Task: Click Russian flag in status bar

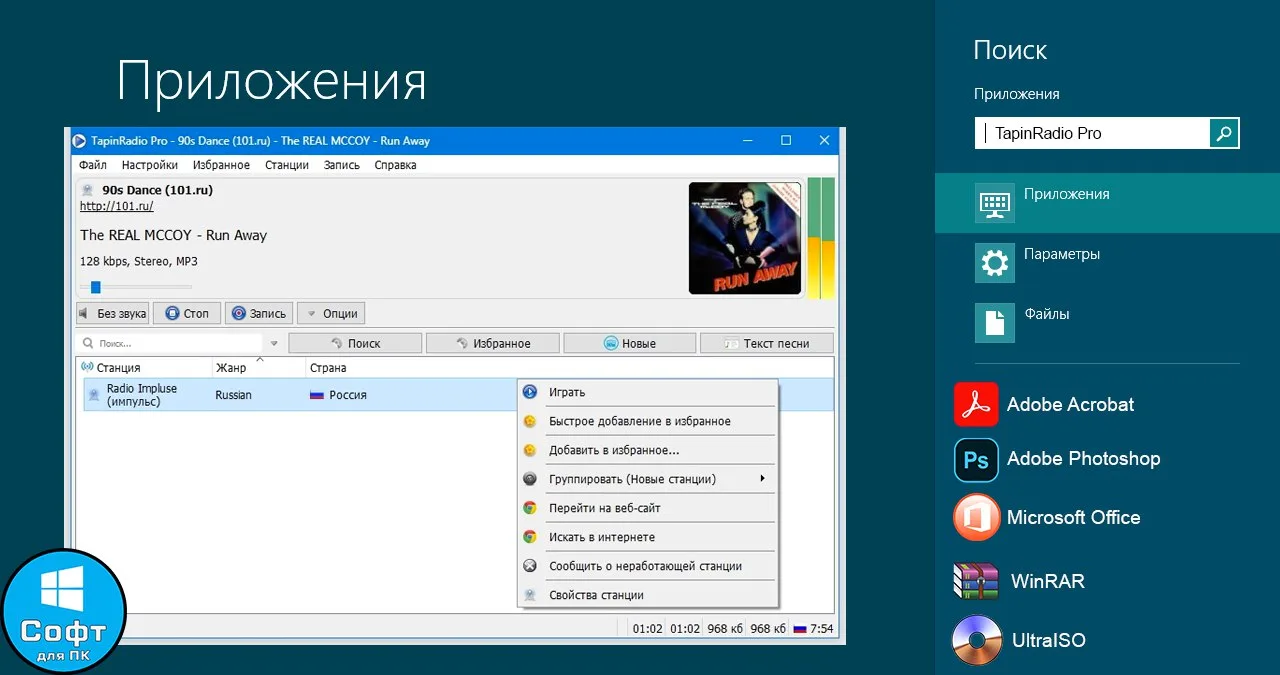Action: 799,629
